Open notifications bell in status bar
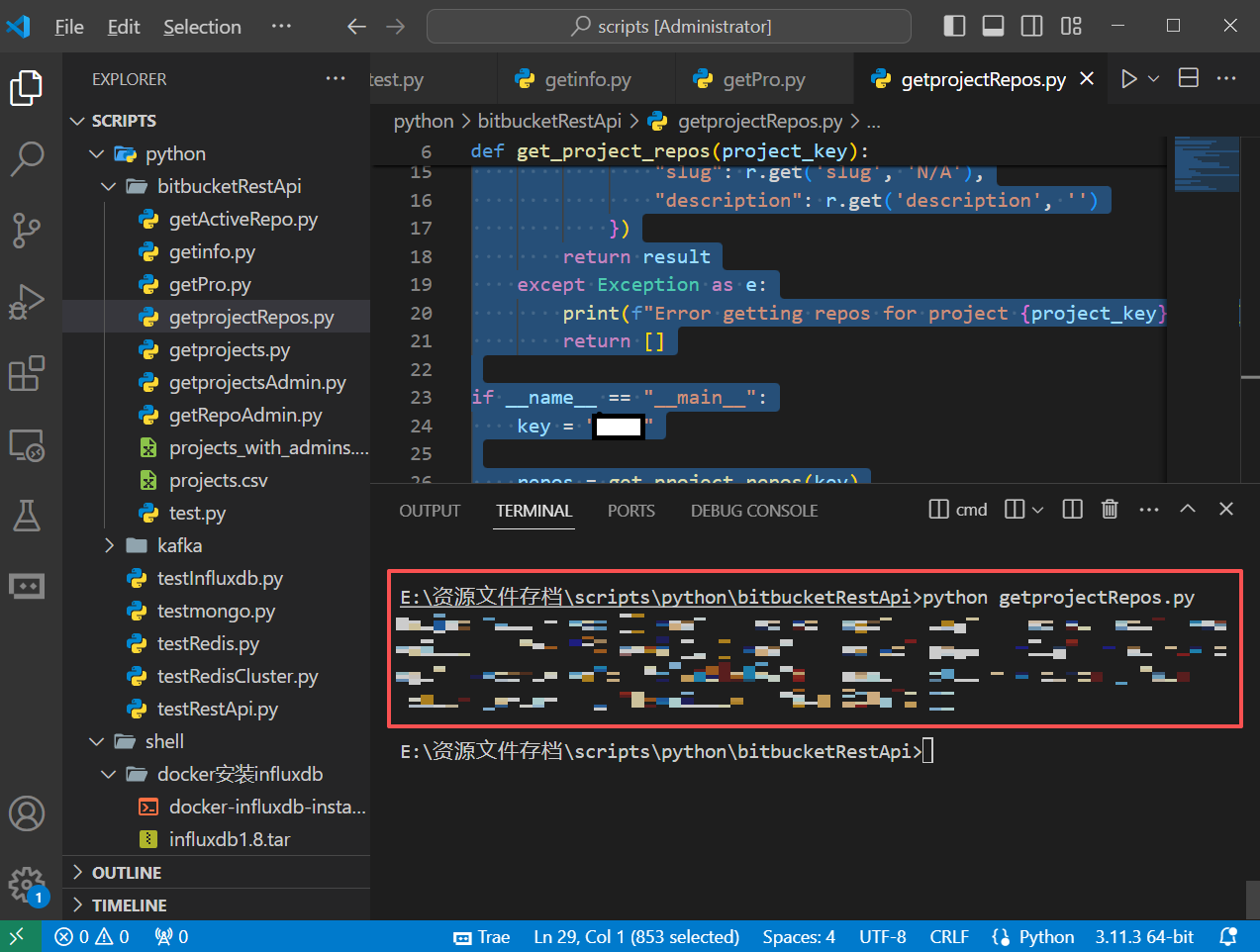The image size is (1260, 952). [1228, 936]
